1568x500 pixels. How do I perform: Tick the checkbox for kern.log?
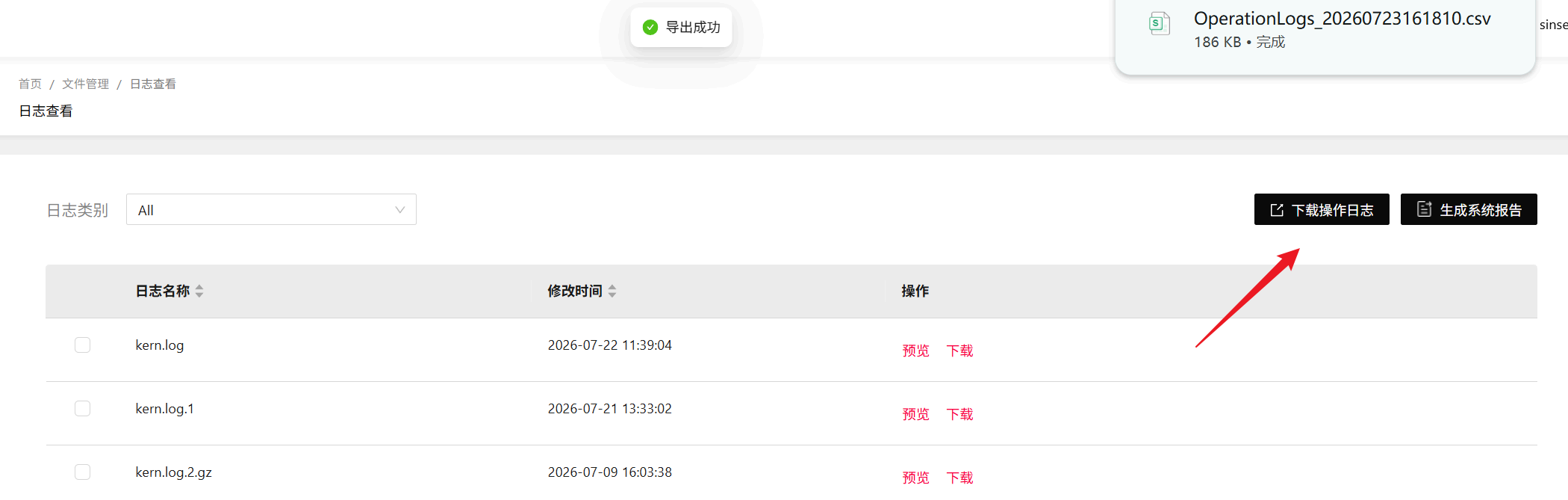[82, 345]
